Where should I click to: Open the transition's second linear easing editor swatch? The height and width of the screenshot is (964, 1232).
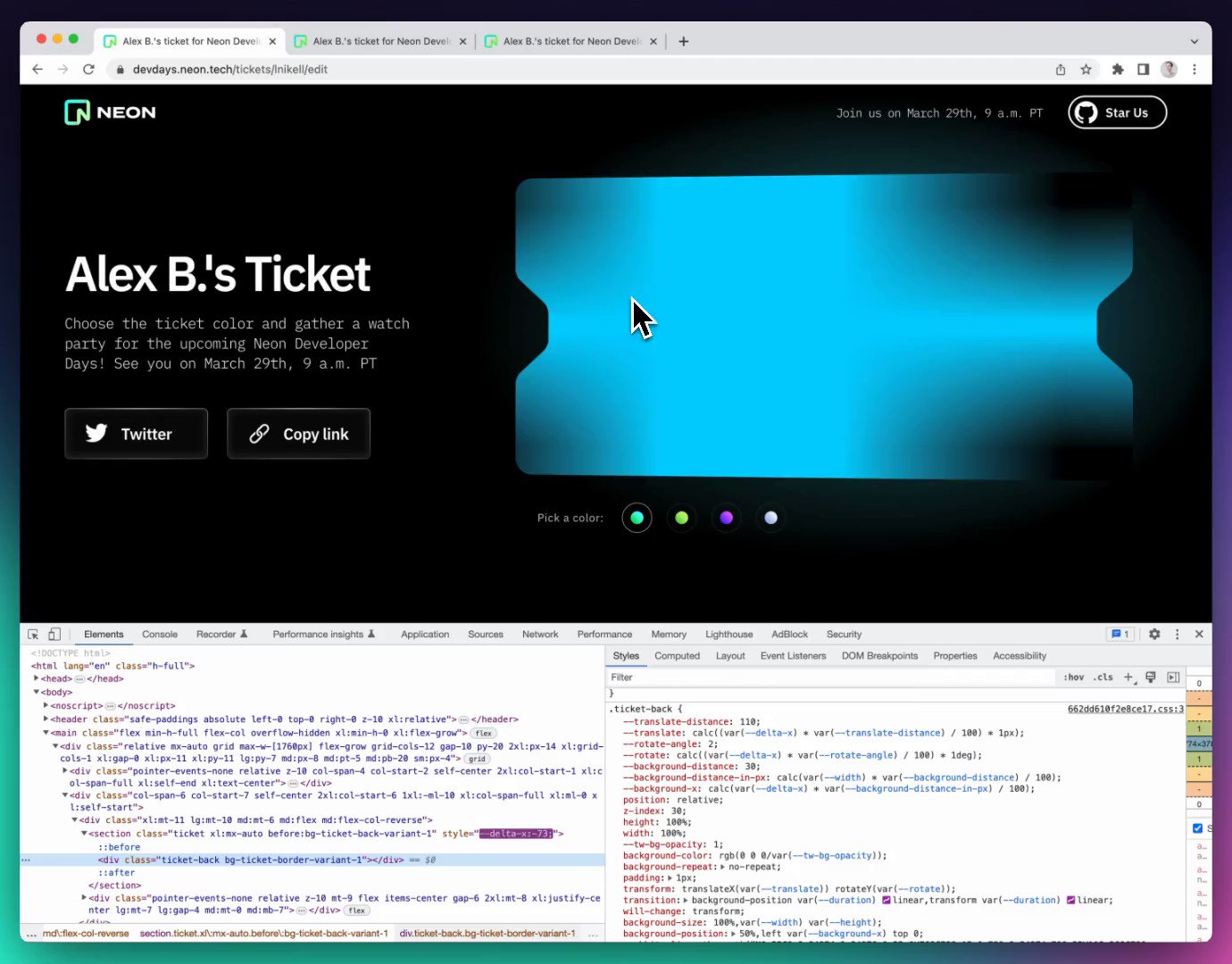[1070, 900]
